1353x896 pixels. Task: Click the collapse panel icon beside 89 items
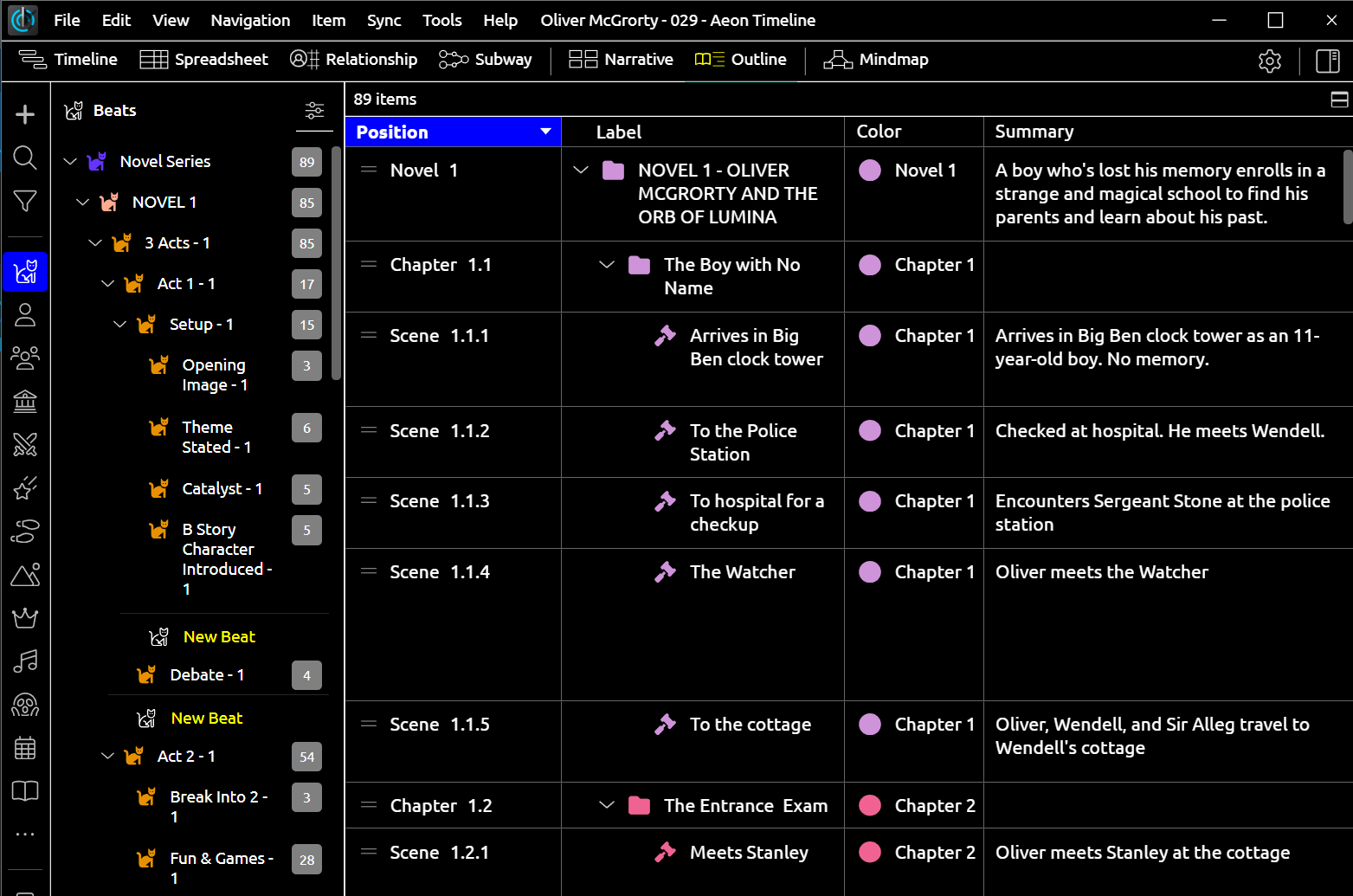(x=1339, y=100)
